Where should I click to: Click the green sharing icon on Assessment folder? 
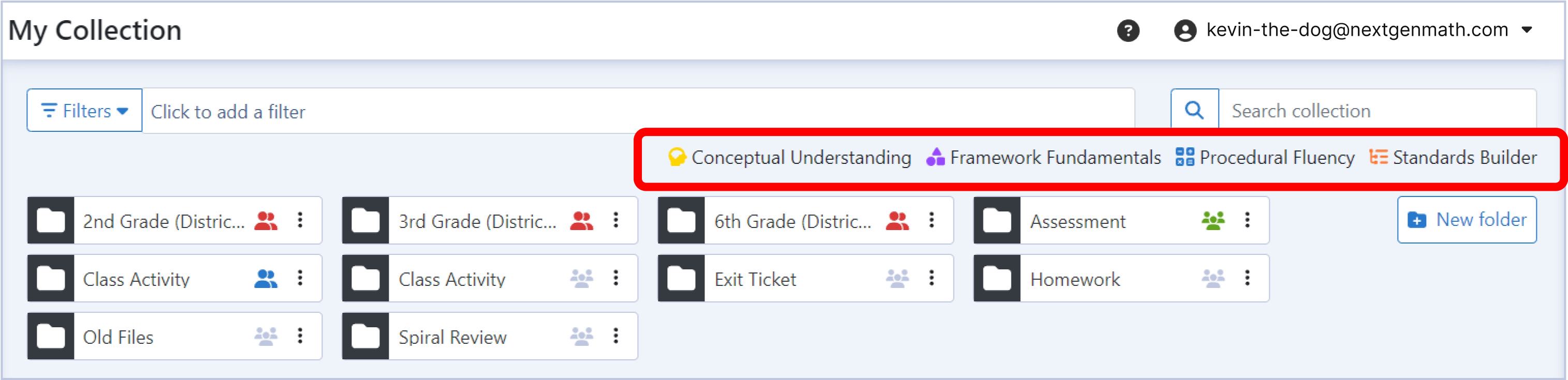(x=1212, y=221)
